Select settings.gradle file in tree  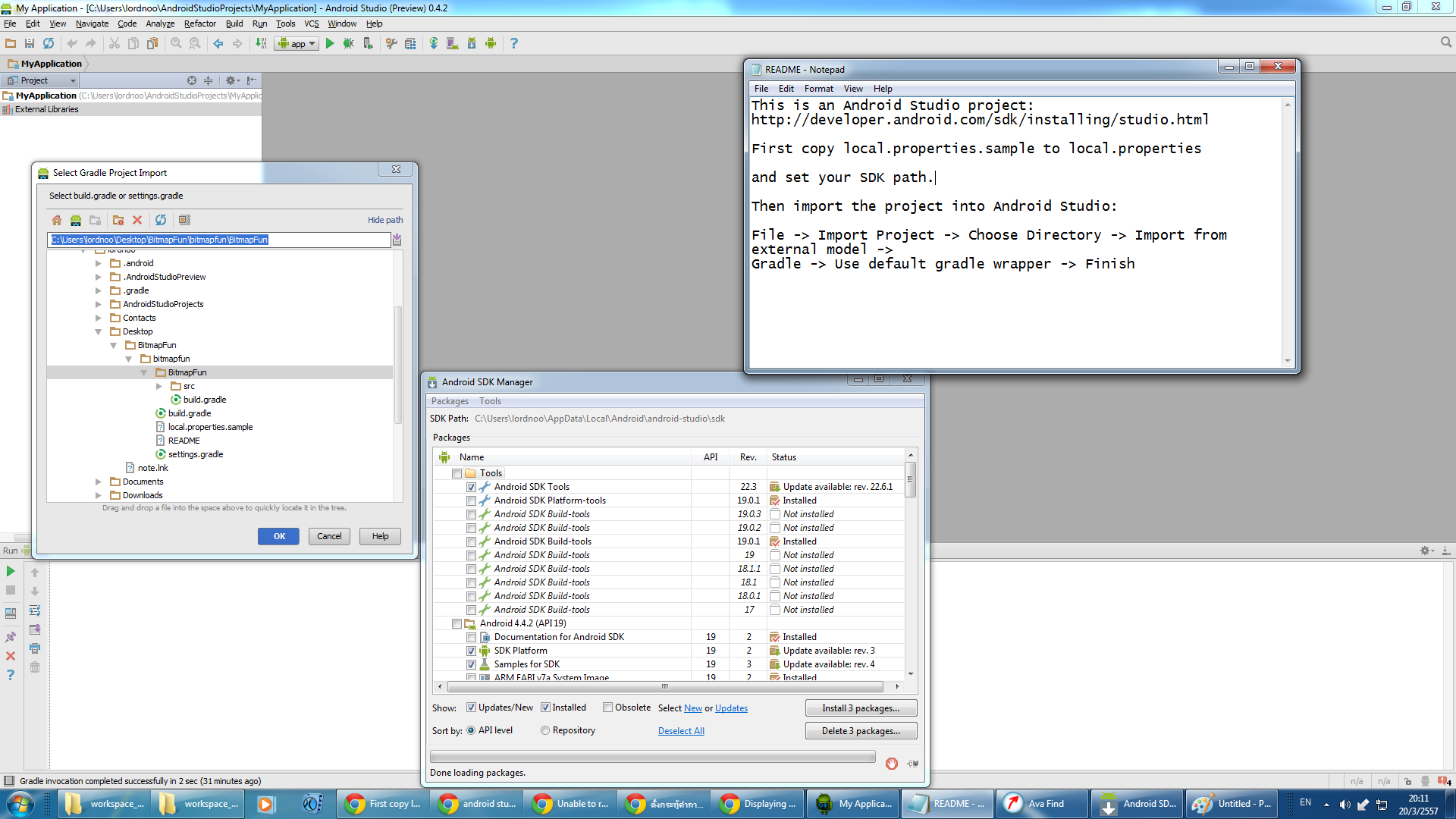pyautogui.click(x=196, y=454)
